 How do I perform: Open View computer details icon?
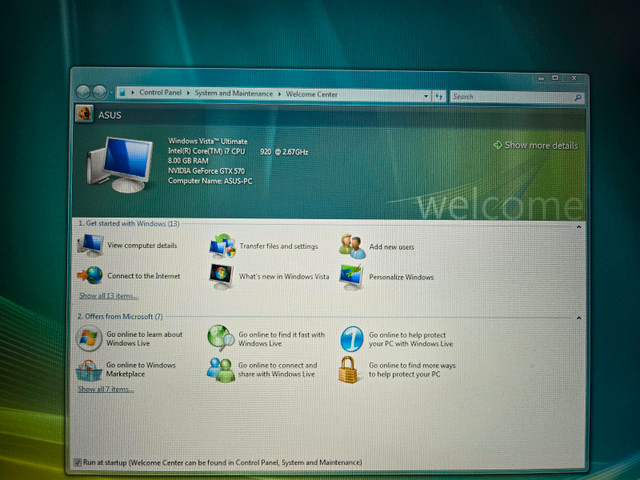[91, 245]
